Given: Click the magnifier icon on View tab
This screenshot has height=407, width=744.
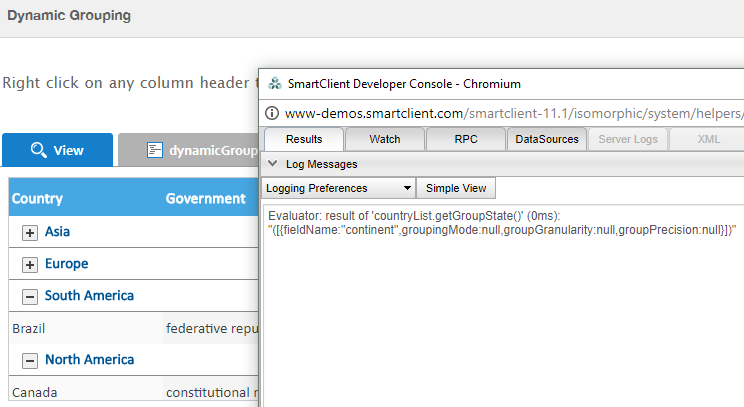Looking at the screenshot, I should pos(38,150).
